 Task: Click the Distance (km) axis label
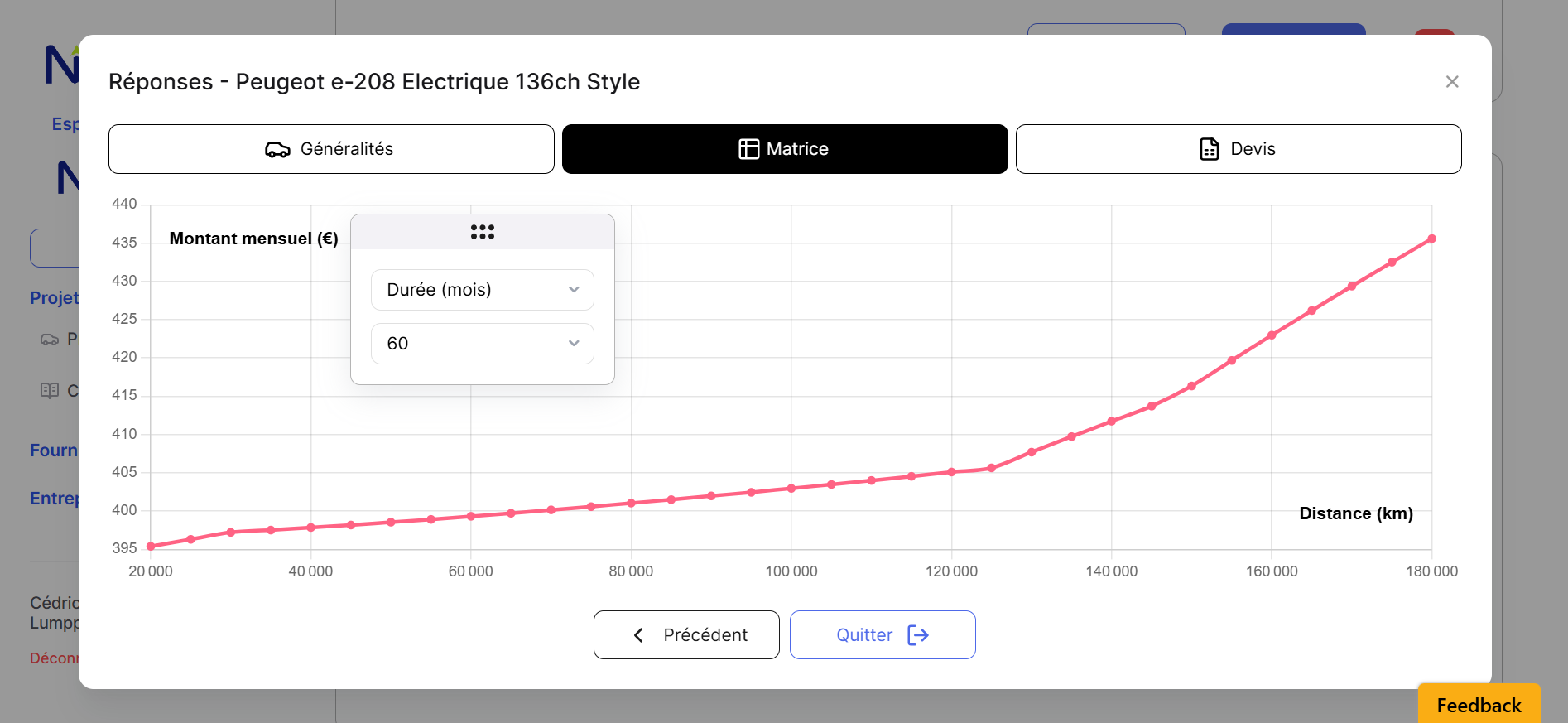(1356, 513)
